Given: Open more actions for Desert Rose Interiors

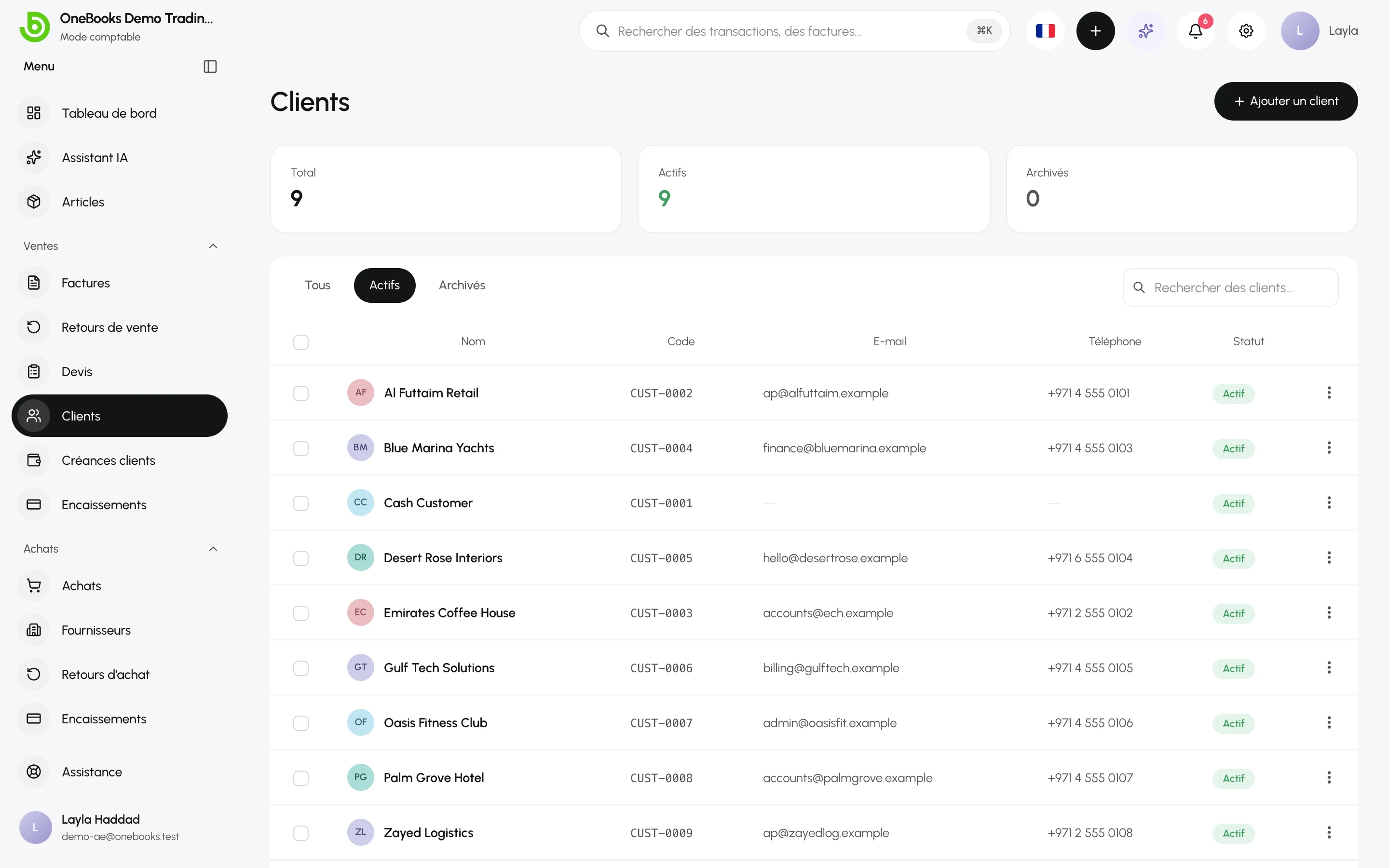Looking at the screenshot, I should click(1329, 558).
